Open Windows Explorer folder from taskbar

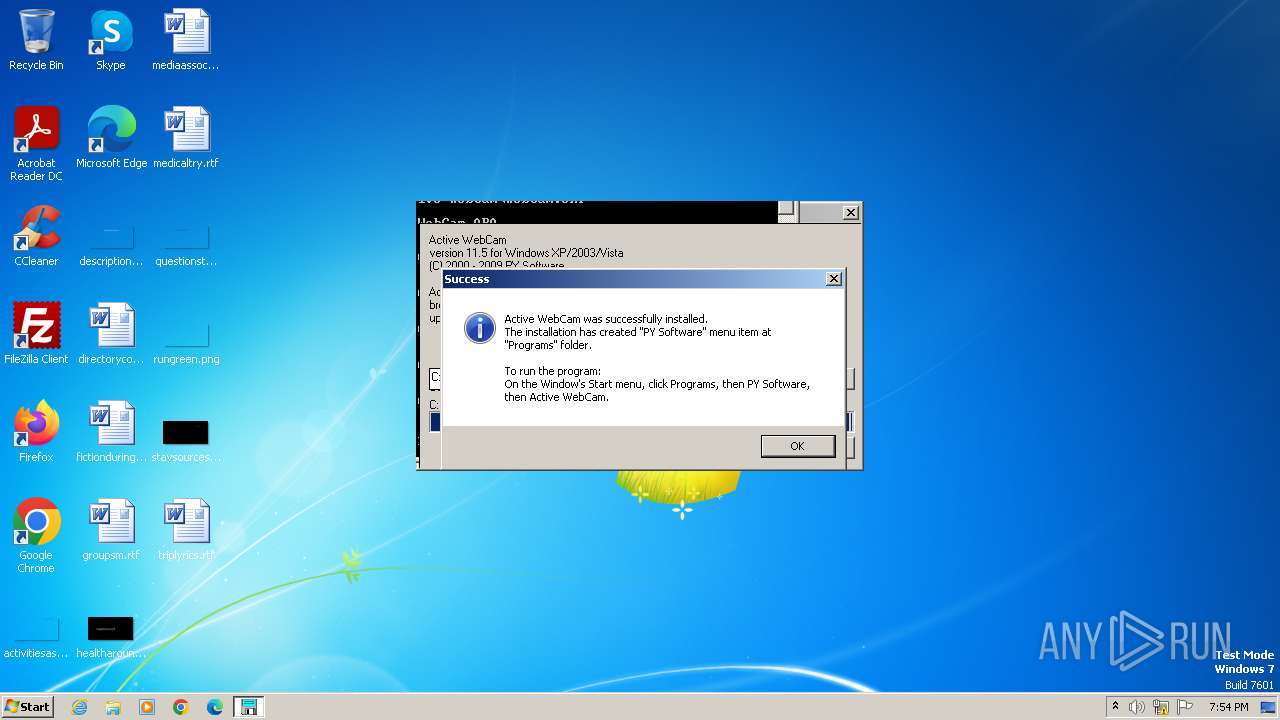(x=113, y=707)
